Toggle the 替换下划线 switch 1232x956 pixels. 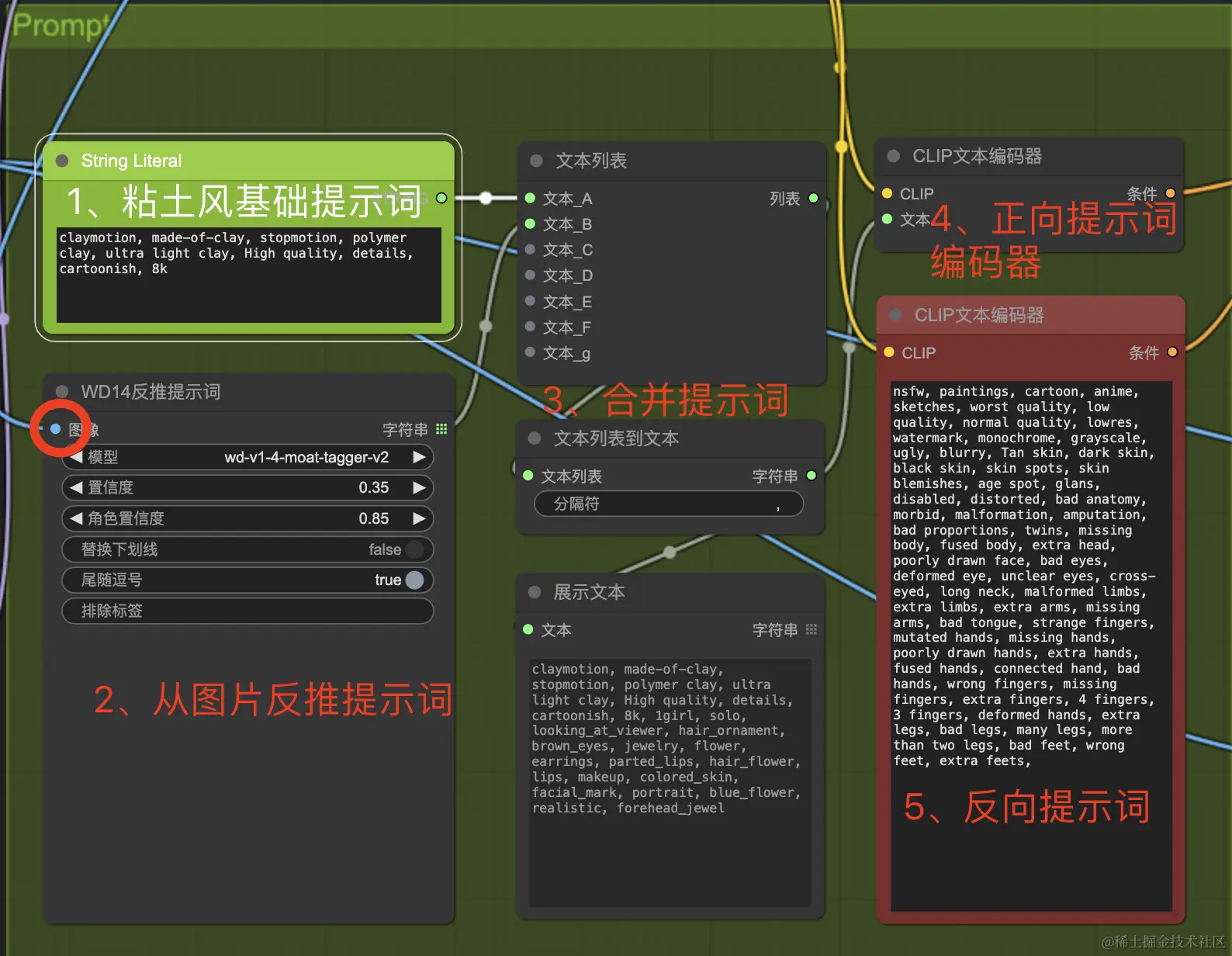click(x=414, y=549)
